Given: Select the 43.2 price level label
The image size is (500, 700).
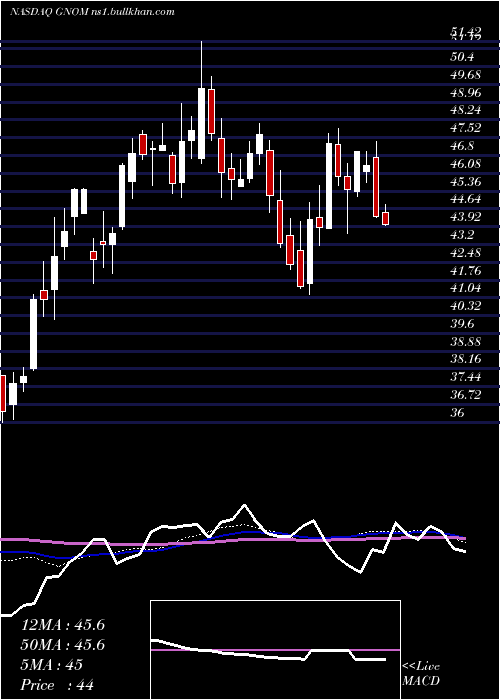Looking at the screenshot, I should (x=462, y=234).
